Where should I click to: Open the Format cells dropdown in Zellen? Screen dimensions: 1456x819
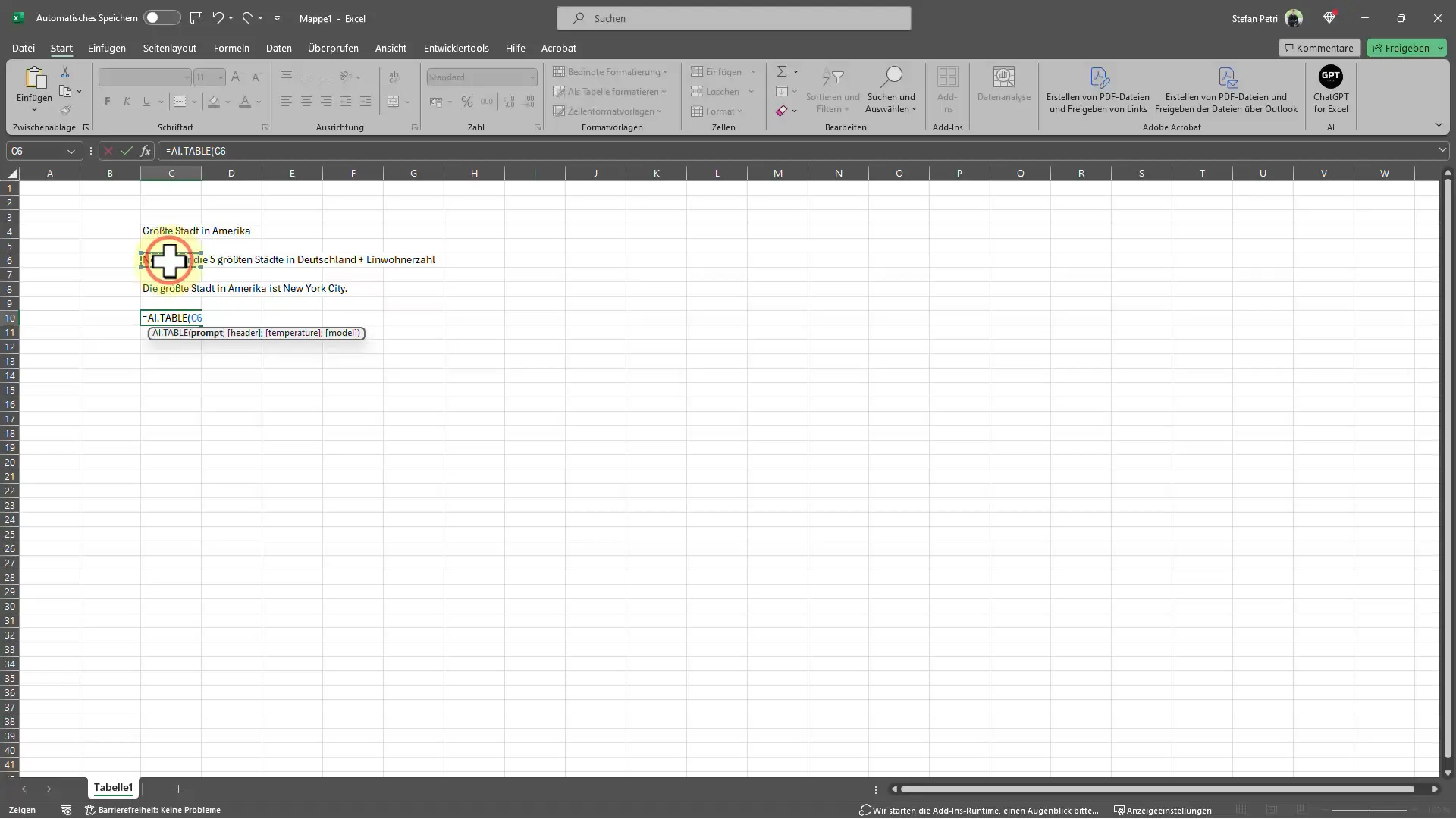(x=717, y=111)
